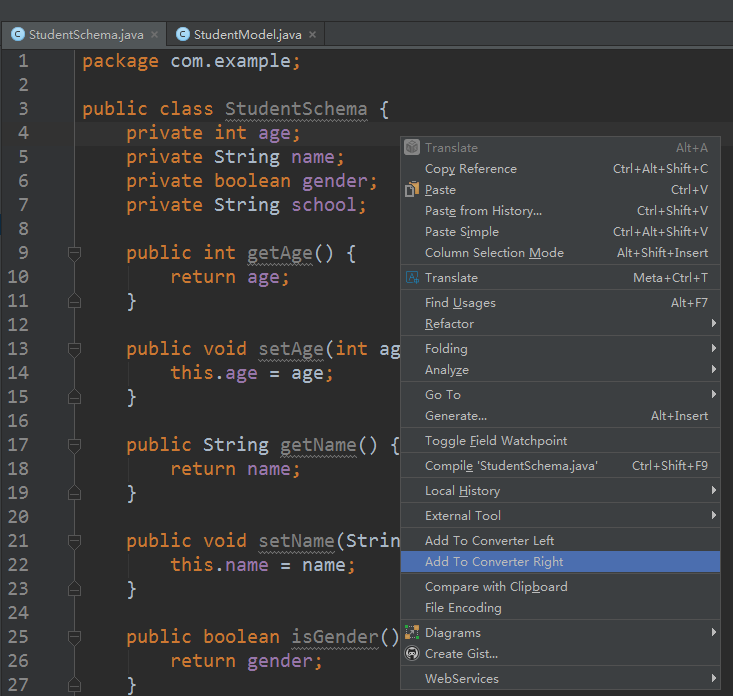733x696 pixels.
Task: Choose Copy Reference from context menu
Action: click(x=560, y=168)
